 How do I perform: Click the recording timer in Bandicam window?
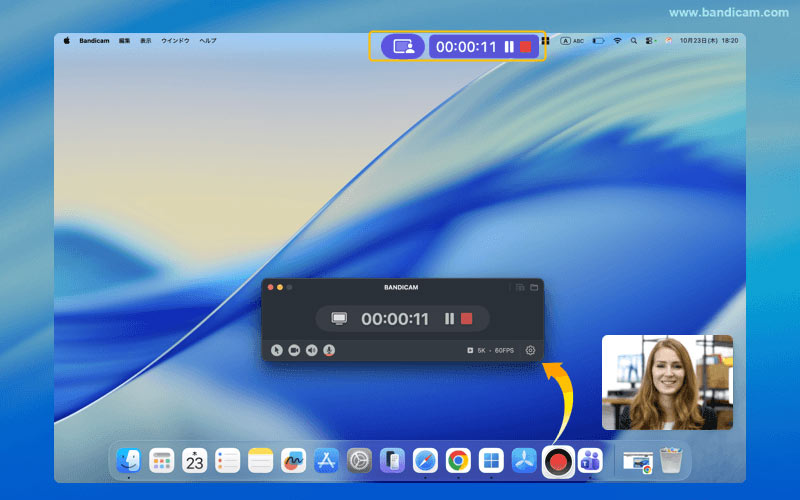click(395, 319)
